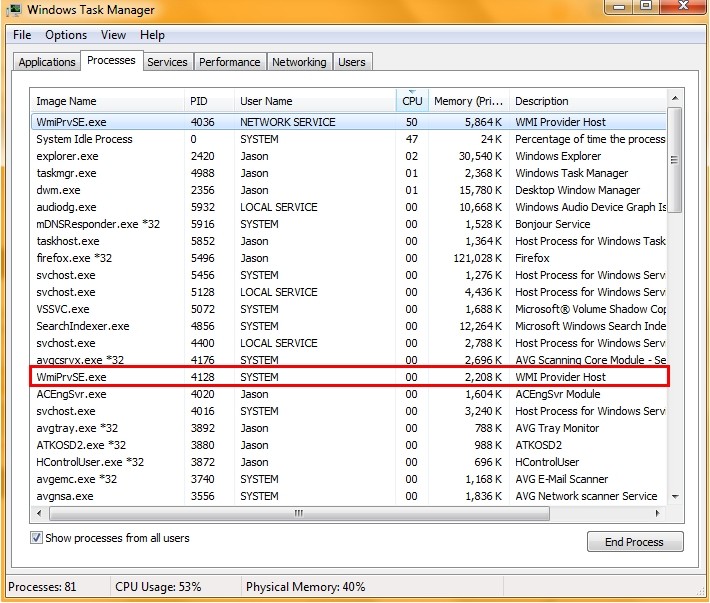The width and height of the screenshot is (710, 603).
Task: Click the Processes: 81 status
Action: (x=42, y=587)
